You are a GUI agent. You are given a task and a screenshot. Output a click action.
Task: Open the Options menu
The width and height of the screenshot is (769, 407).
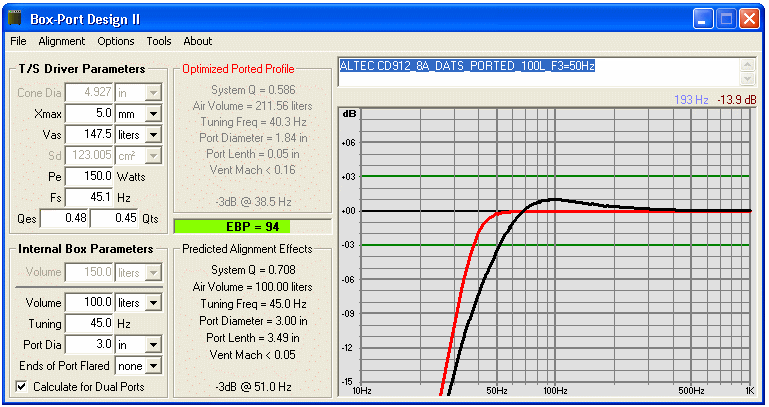[116, 41]
